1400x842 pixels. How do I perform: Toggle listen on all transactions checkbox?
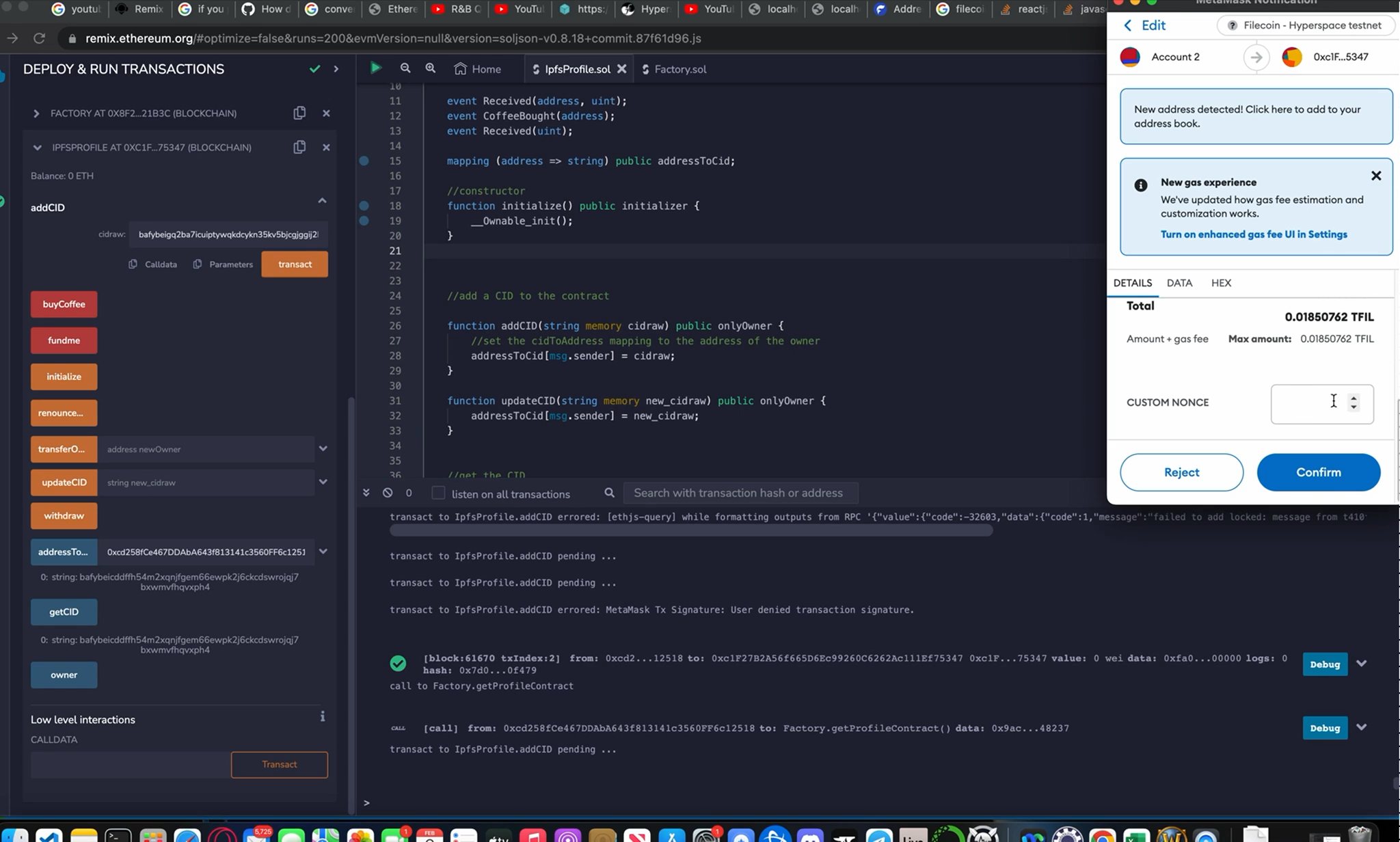pyautogui.click(x=438, y=493)
